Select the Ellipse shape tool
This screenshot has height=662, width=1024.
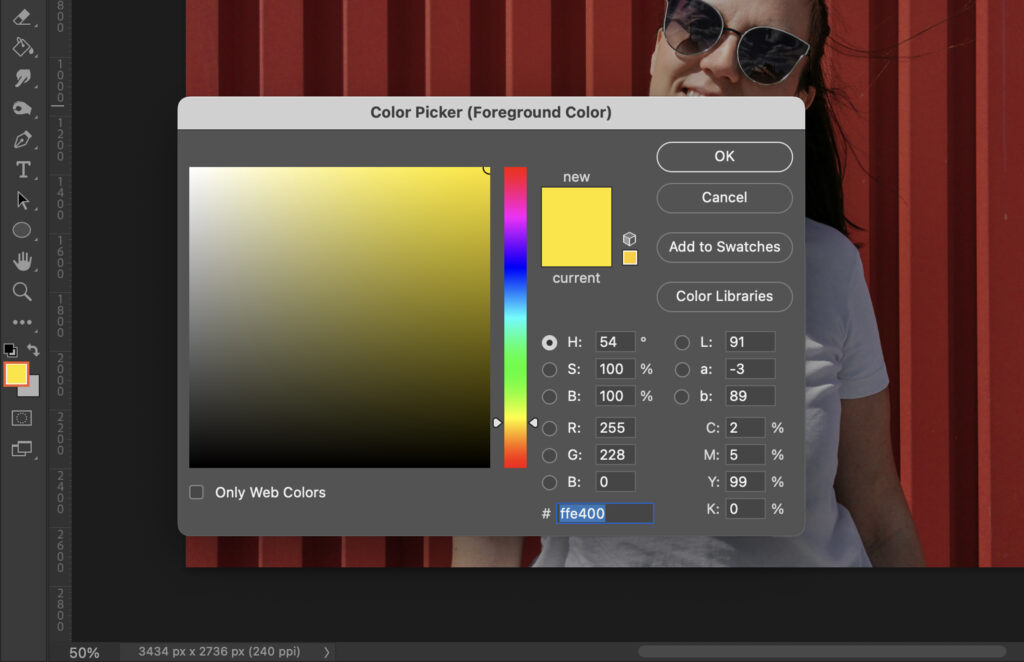click(x=23, y=229)
